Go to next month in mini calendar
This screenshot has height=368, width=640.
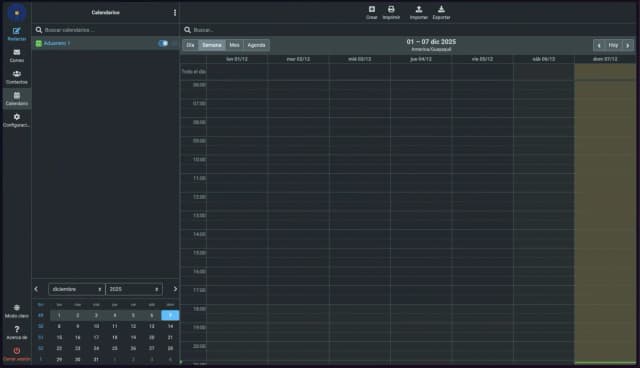tap(175, 289)
